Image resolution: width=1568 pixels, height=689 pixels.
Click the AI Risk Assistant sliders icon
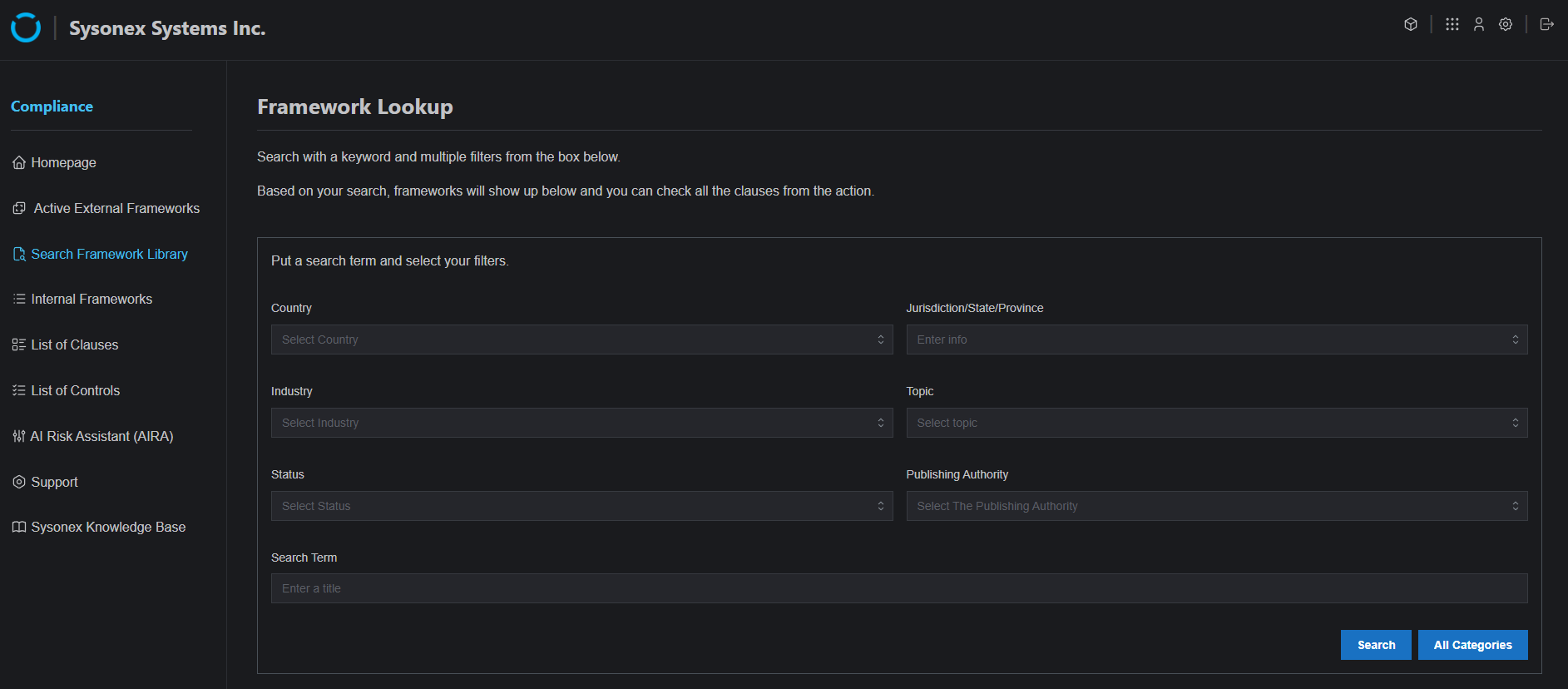coord(18,436)
